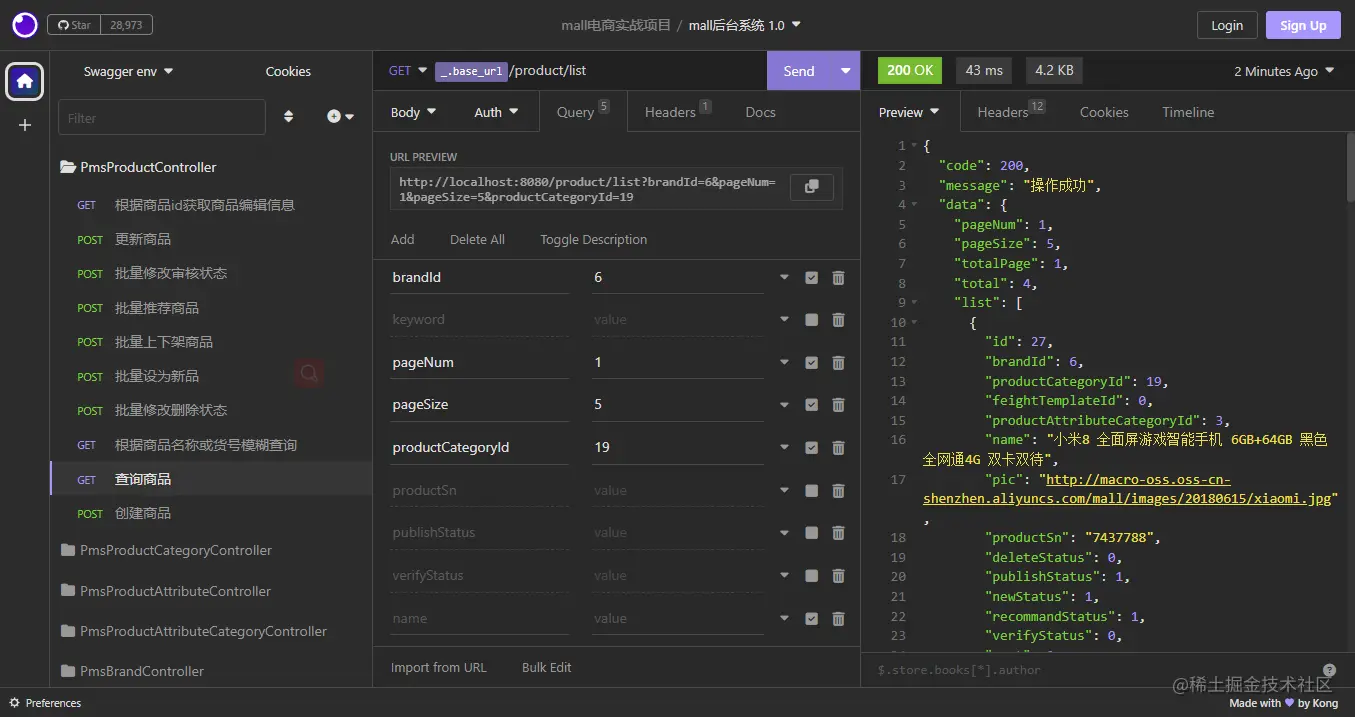
Task: Open the response Cookies tab
Action: pyautogui.click(x=1104, y=112)
